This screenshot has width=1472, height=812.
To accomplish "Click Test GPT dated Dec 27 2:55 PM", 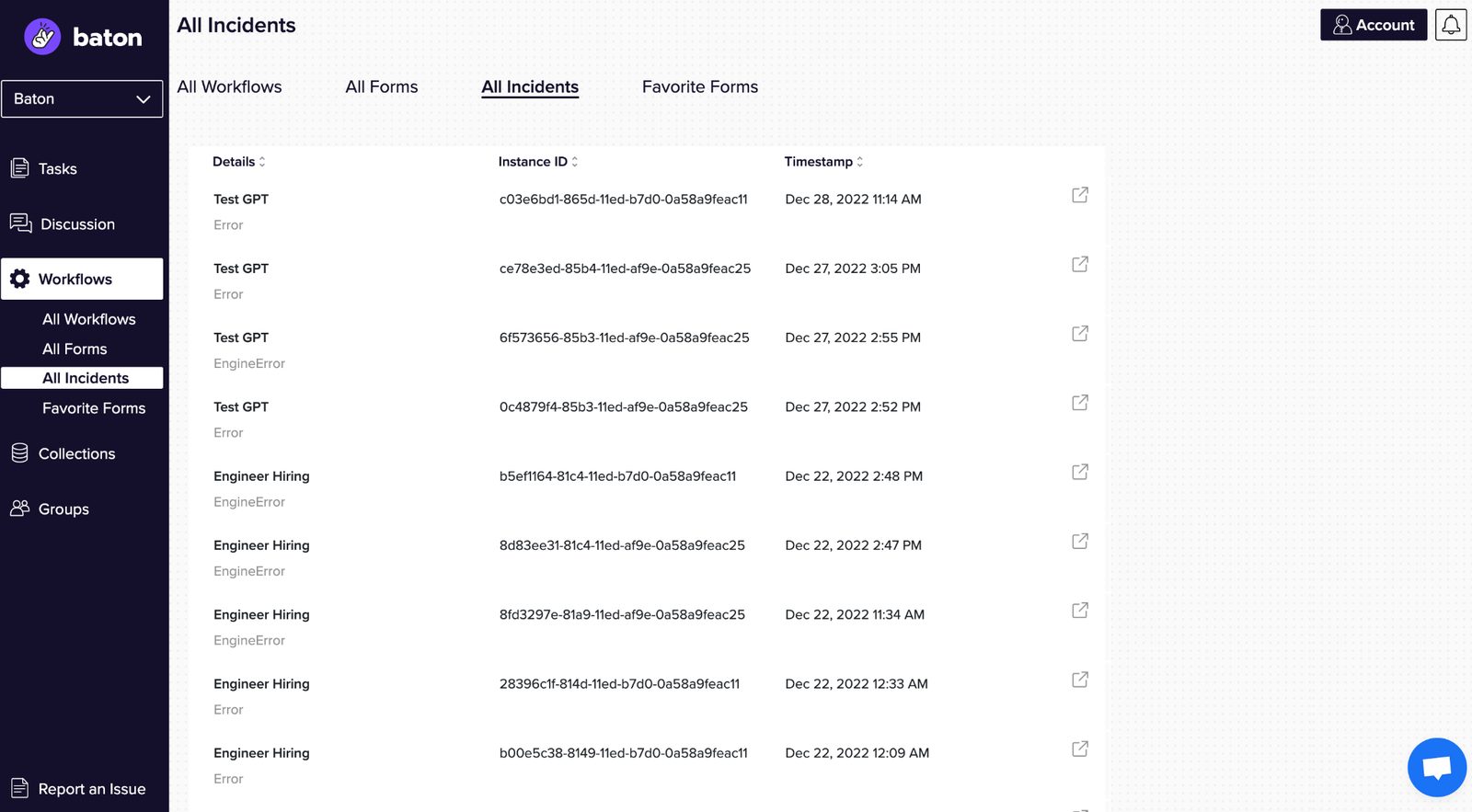I will click(x=241, y=337).
